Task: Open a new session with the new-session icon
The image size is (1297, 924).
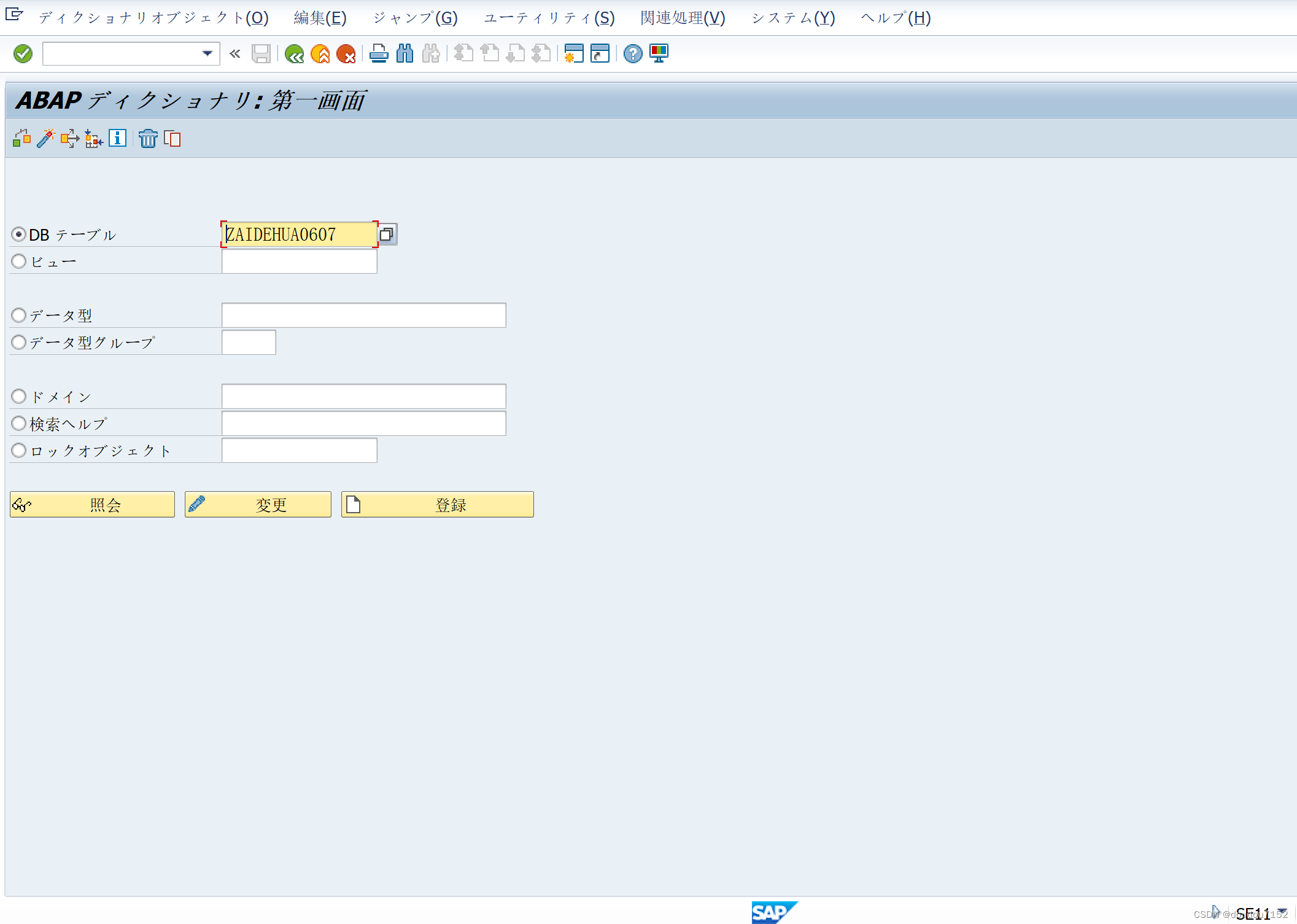Action: (x=573, y=53)
